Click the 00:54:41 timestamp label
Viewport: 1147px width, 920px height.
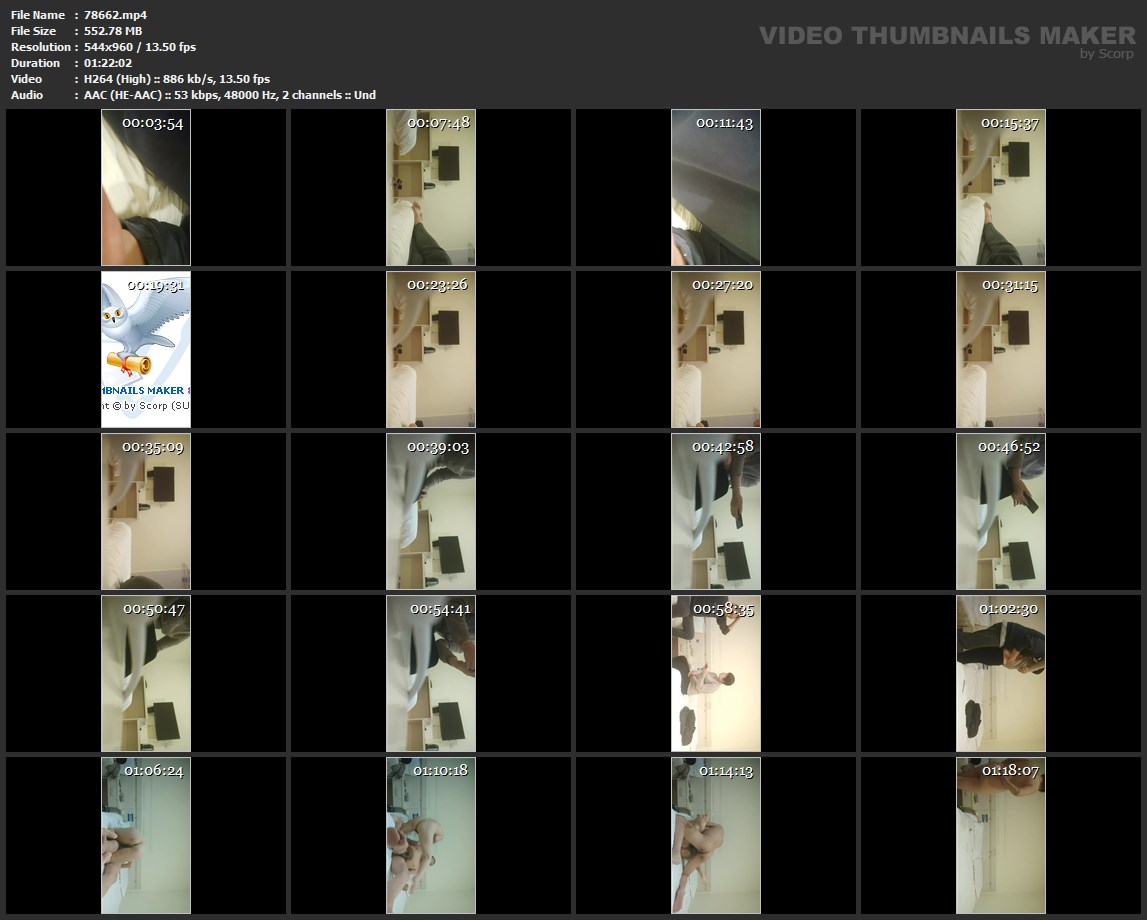pyautogui.click(x=439, y=608)
